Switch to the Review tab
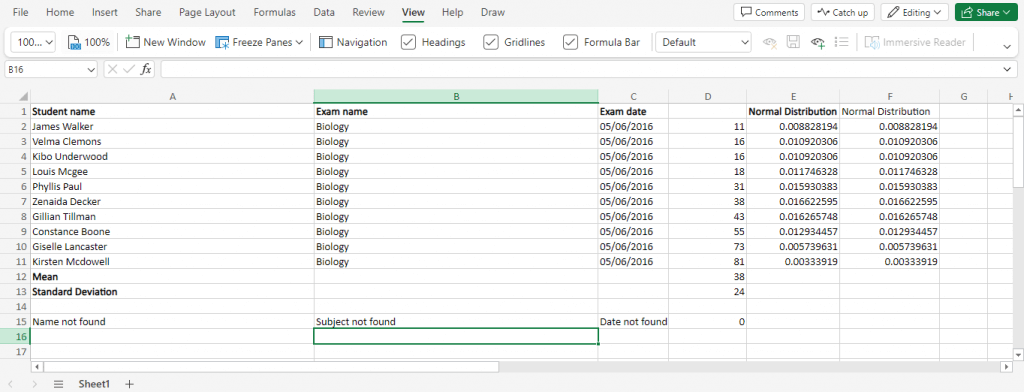1024x392 pixels. pos(368,12)
